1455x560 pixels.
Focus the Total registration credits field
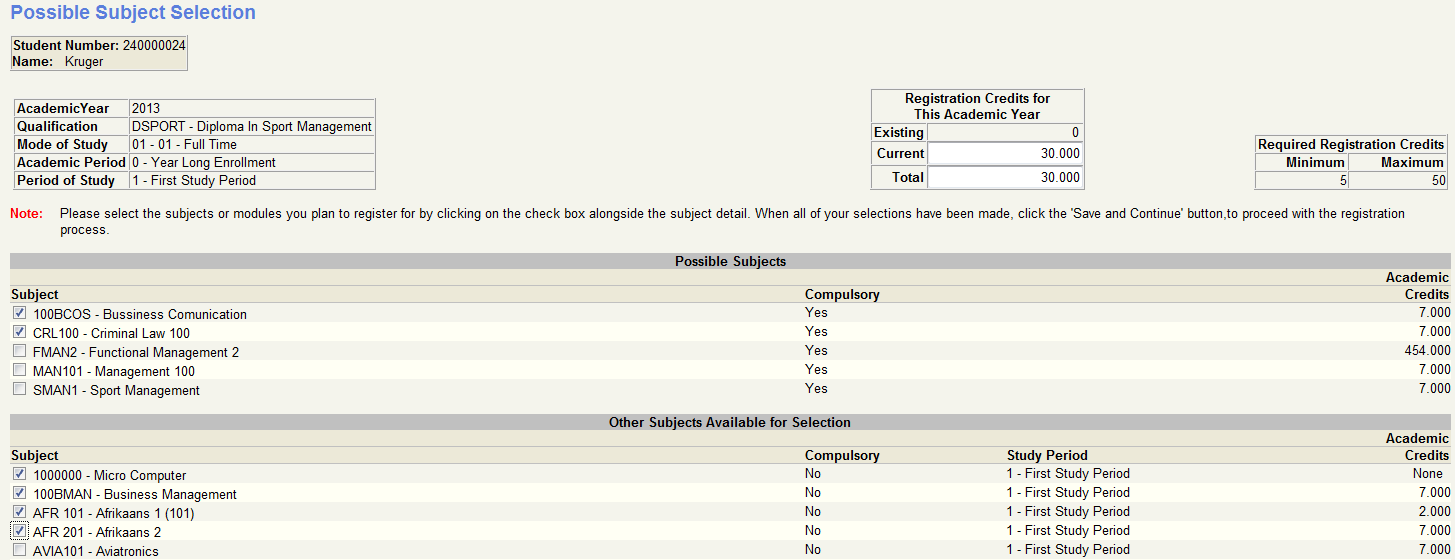pyautogui.click(x=1005, y=177)
